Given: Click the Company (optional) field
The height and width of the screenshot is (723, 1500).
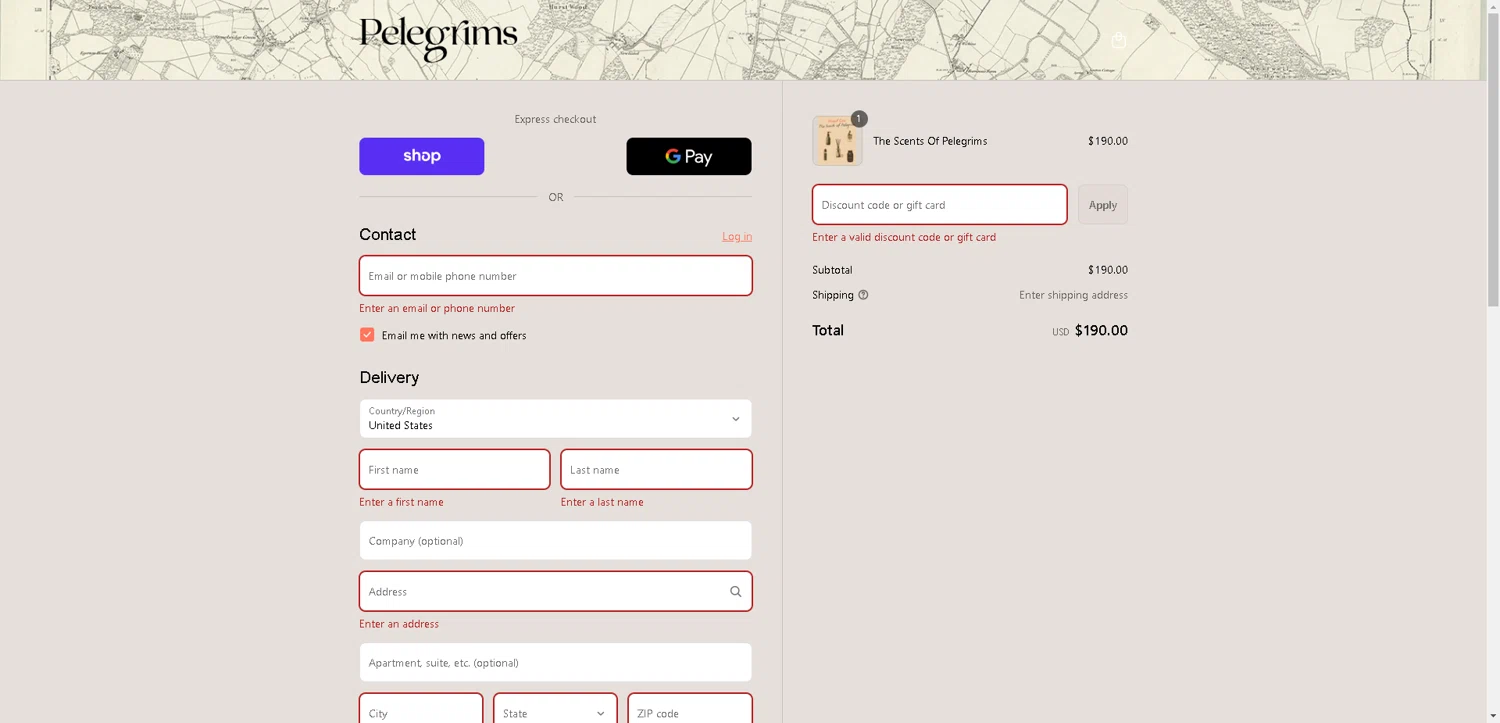Looking at the screenshot, I should click(x=555, y=541).
